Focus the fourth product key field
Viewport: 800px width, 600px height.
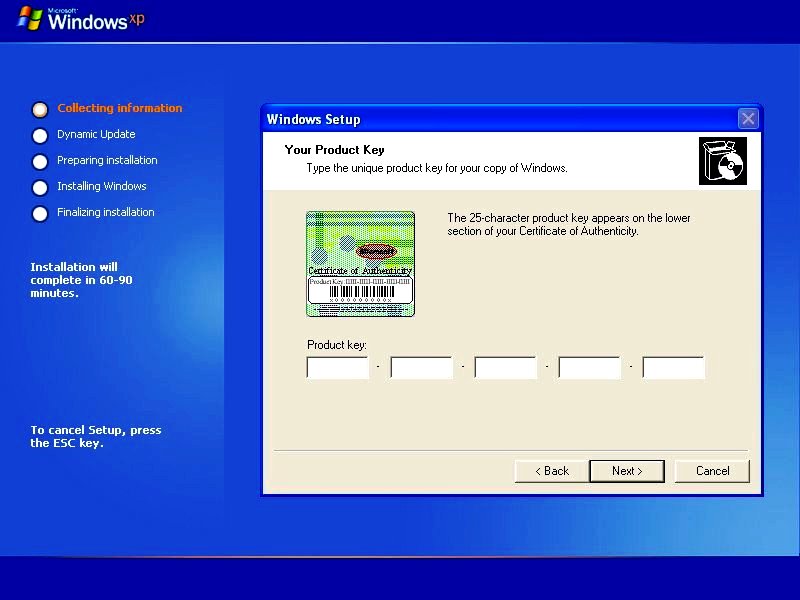point(590,368)
